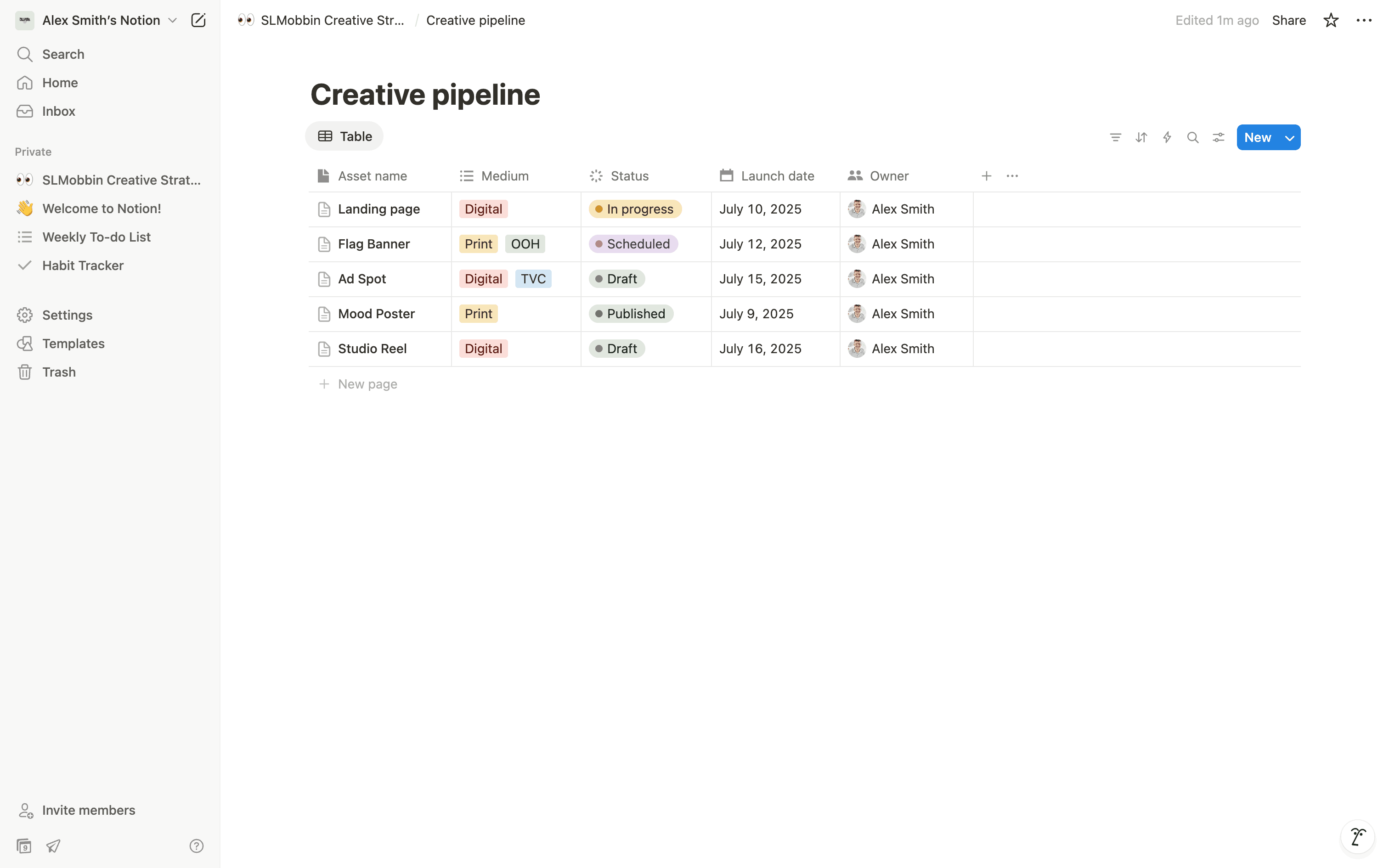
Task: Open Weekly To-do List in sidebar
Action: (96, 237)
